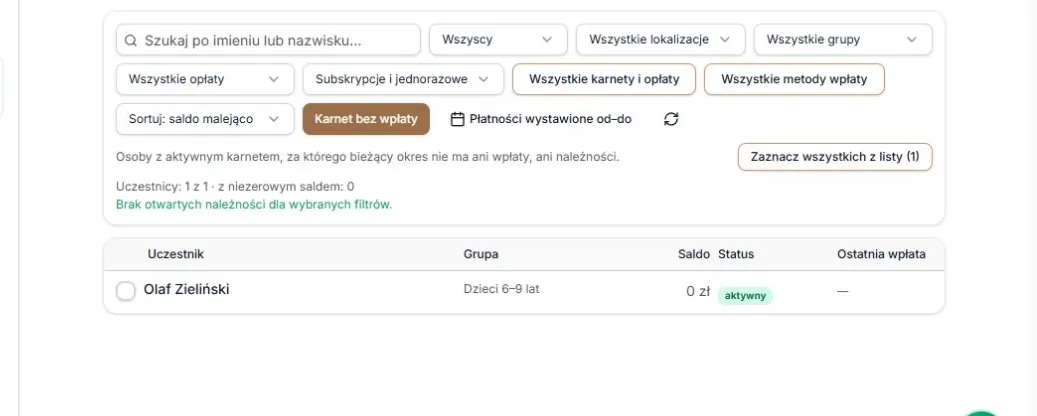The width and height of the screenshot is (1037, 416).
Task: Click the group cell Dzieci 6–9 lat
Action: pyautogui.click(x=501, y=289)
